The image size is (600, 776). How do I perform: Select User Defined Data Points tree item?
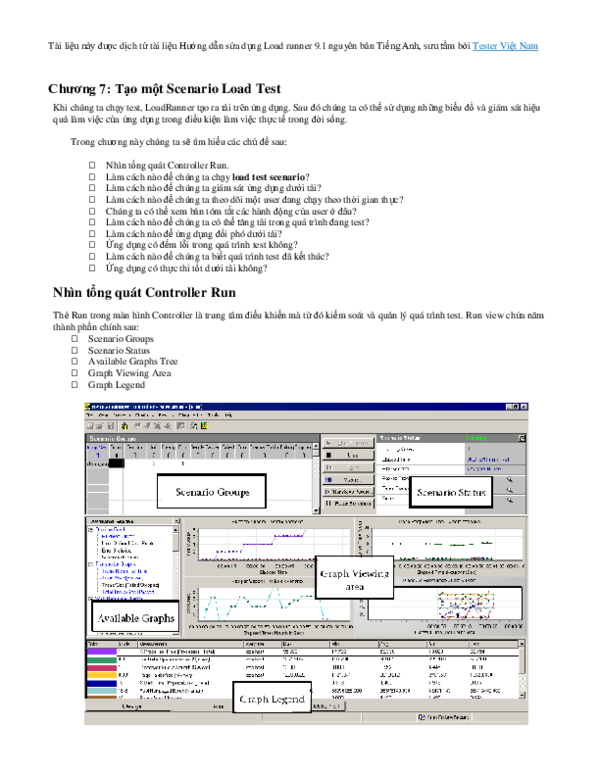(x=127, y=543)
